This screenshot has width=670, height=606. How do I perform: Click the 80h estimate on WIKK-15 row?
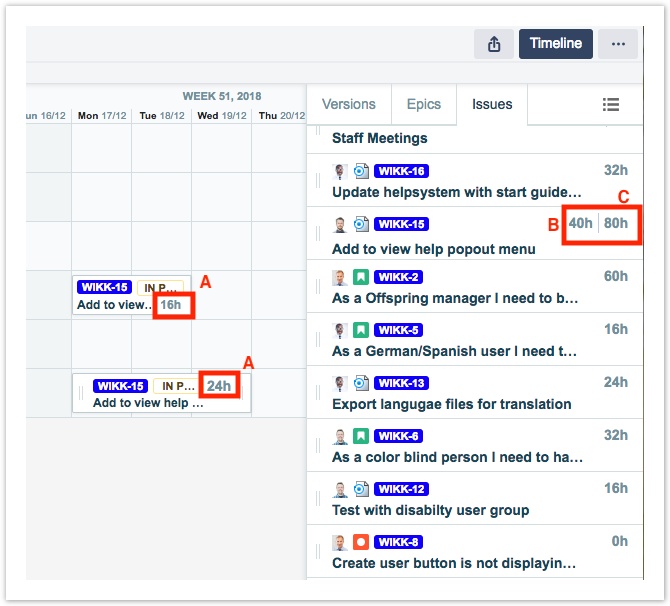tap(616, 224)
